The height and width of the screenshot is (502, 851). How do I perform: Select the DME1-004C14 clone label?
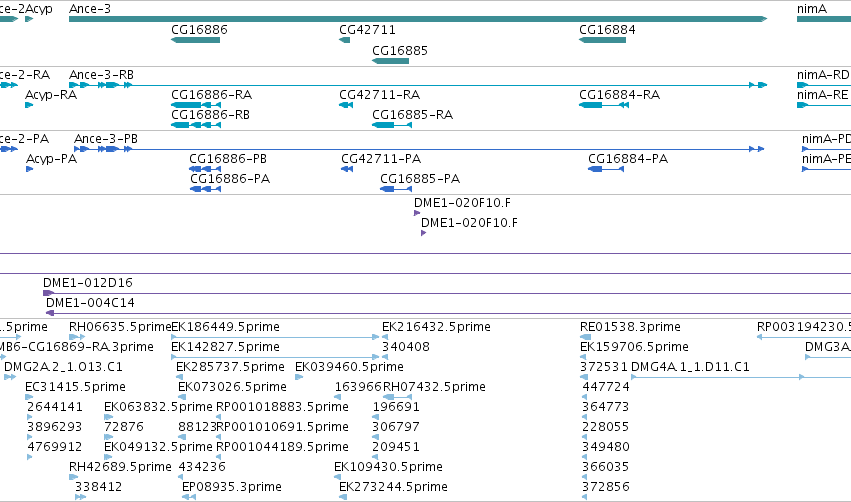click(x=90, y=303)
